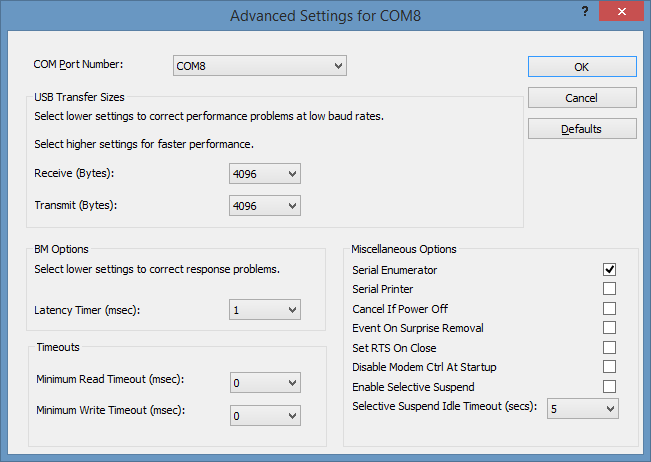Click the Cancel button
This screenshot has height=462, width=651.
582,98
